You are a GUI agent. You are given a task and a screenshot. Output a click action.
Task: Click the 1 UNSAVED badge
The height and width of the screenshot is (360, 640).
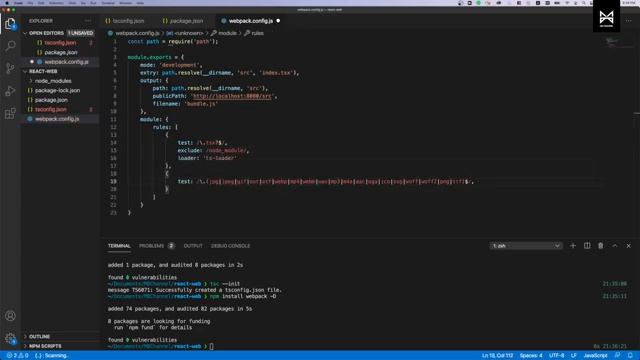(80, 33)
